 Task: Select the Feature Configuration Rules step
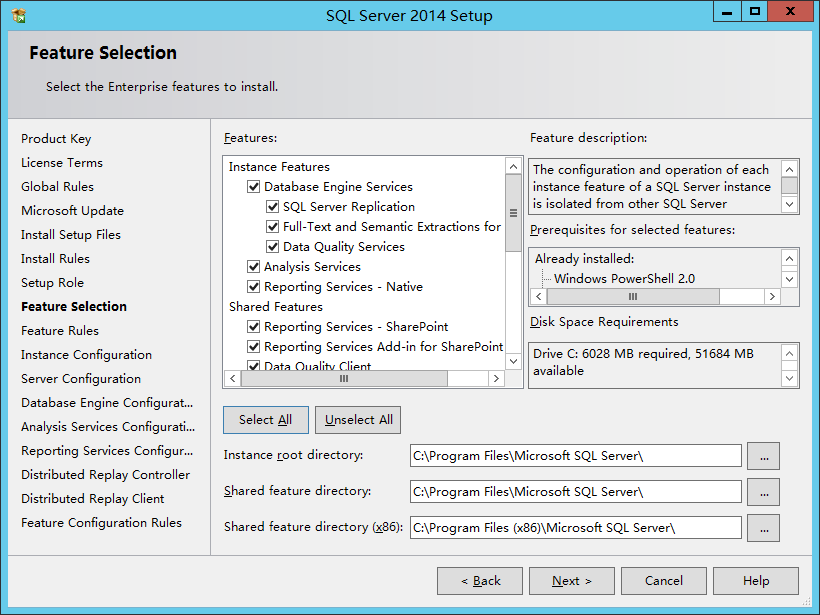coord(101,523)
